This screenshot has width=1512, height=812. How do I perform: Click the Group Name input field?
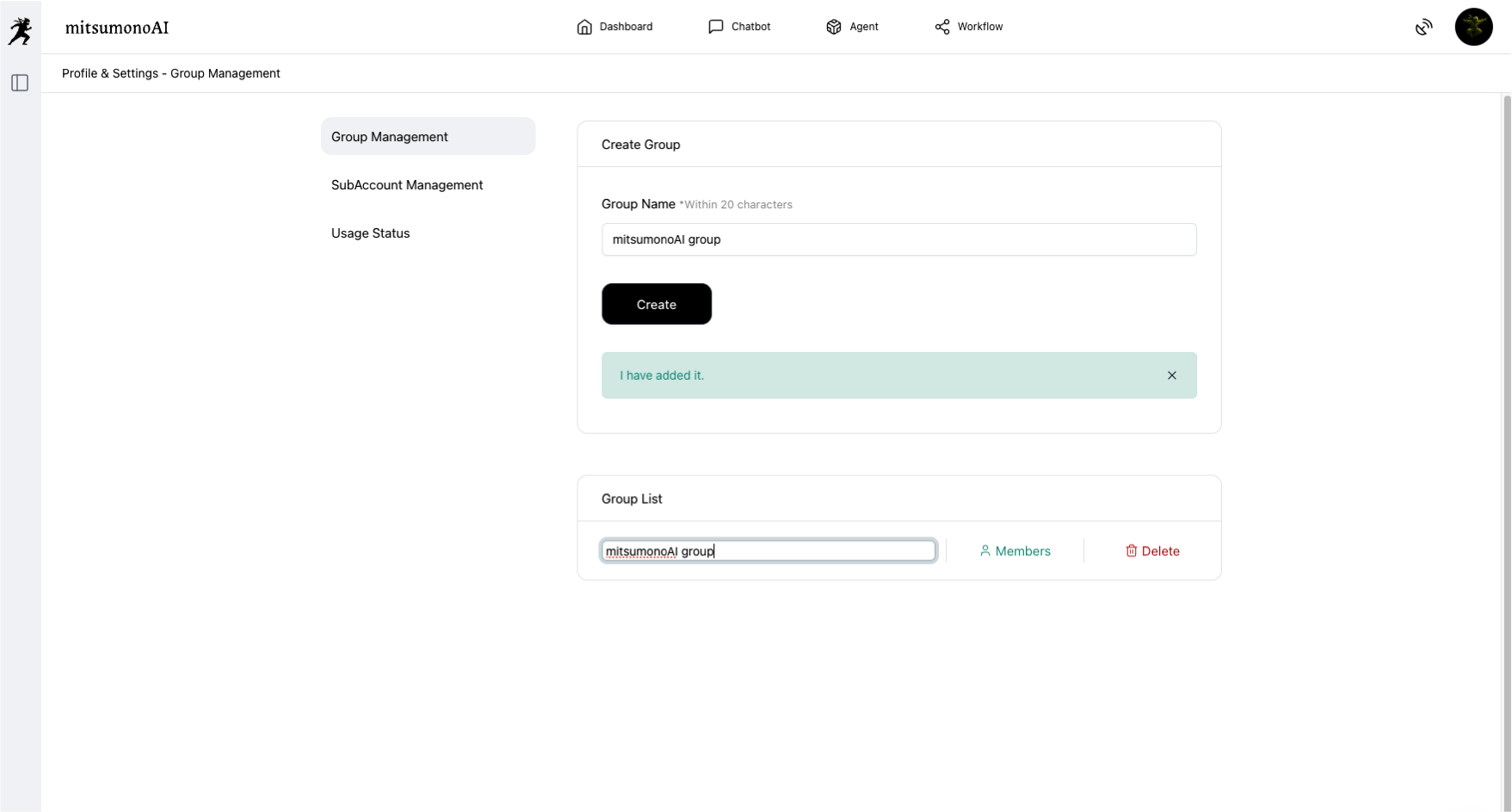coord(898,239)
